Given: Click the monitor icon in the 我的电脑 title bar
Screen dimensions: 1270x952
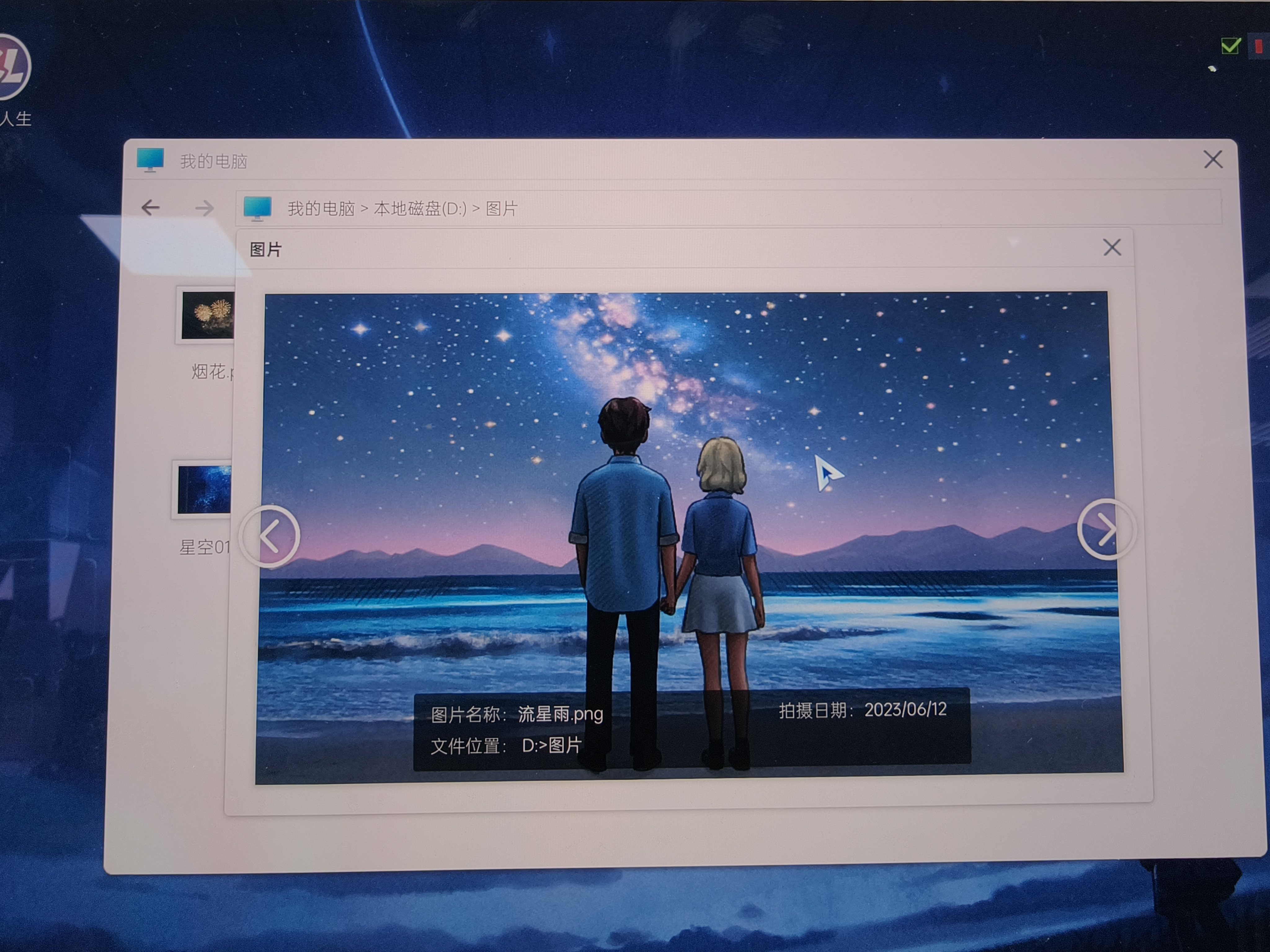Looking at the screenshot, I should click(150, 160).
